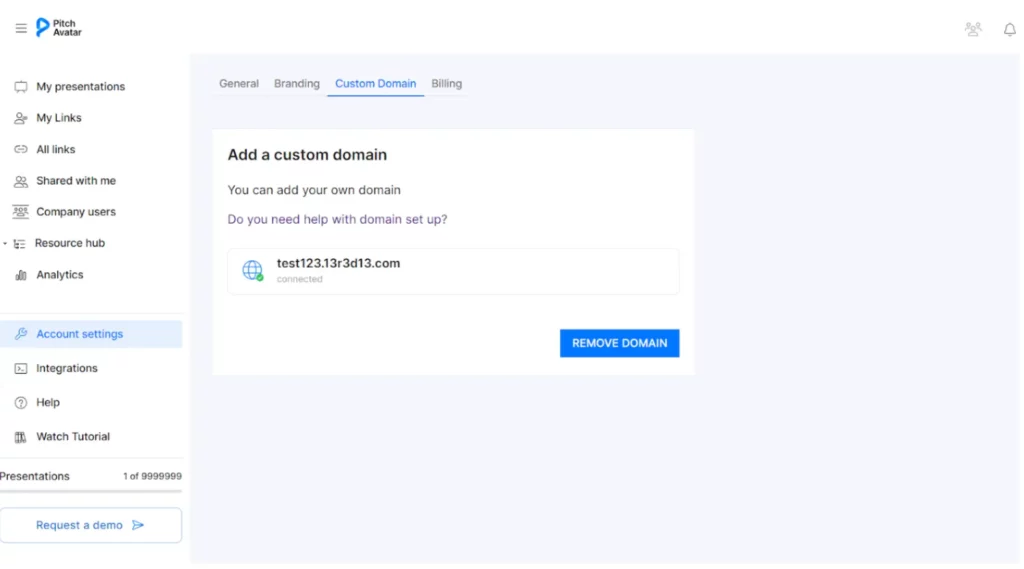The image size is (1024, 569).
Task: Open the hamburger menu icon
Action: click(21, 28)
